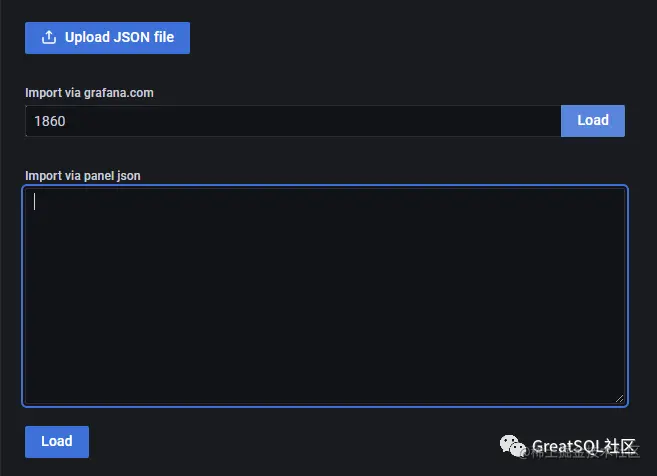
Task: Click inside the panel json text area
Action: point(325,296)
